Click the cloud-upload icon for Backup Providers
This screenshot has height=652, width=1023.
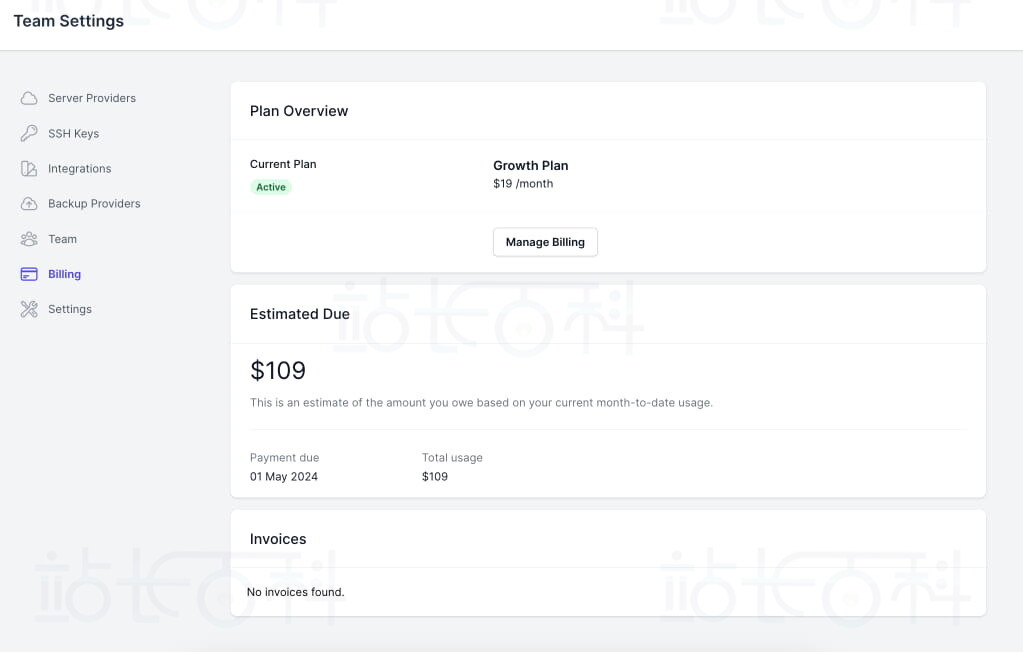pos(29,204)
